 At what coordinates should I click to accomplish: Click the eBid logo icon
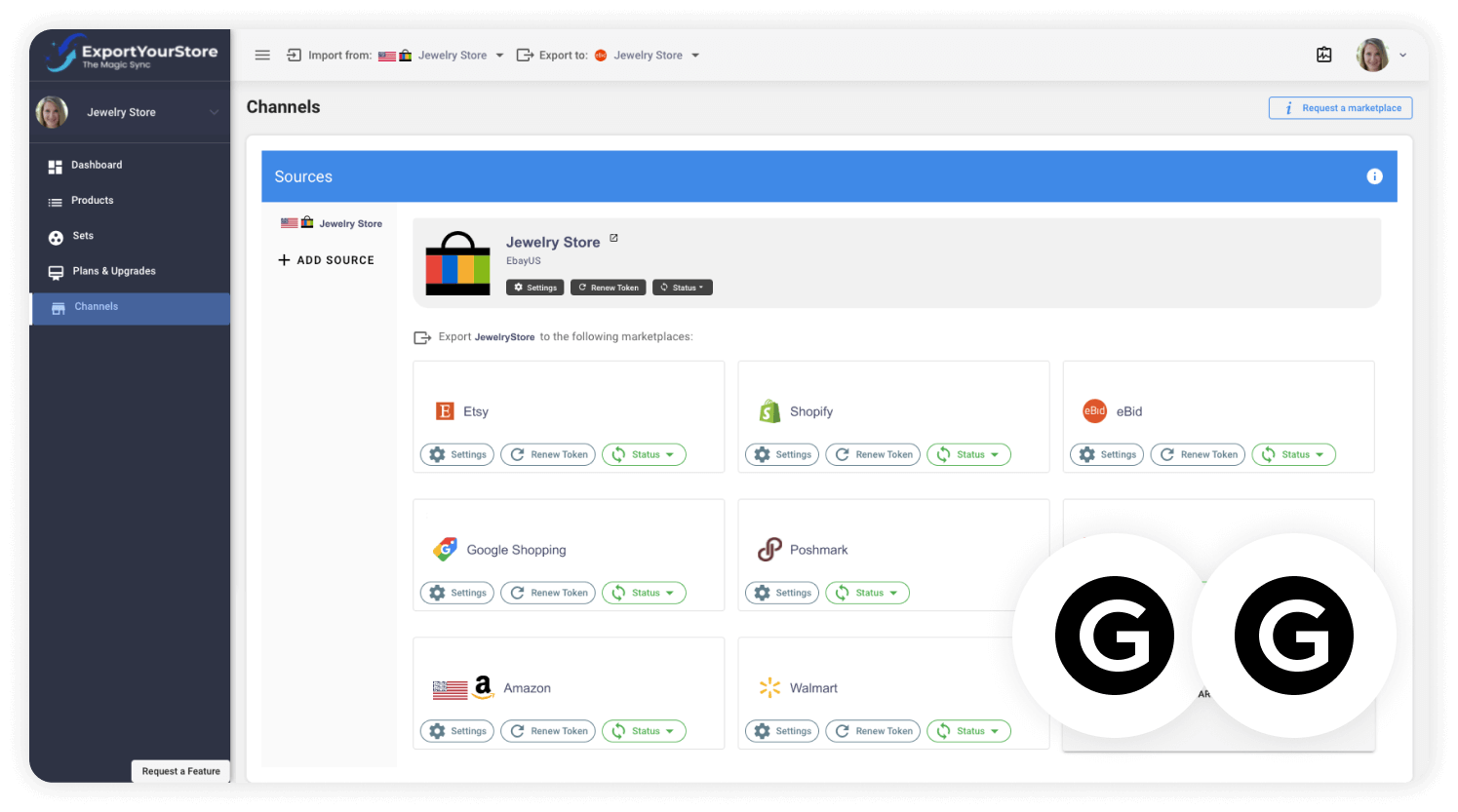point(1095,411)
